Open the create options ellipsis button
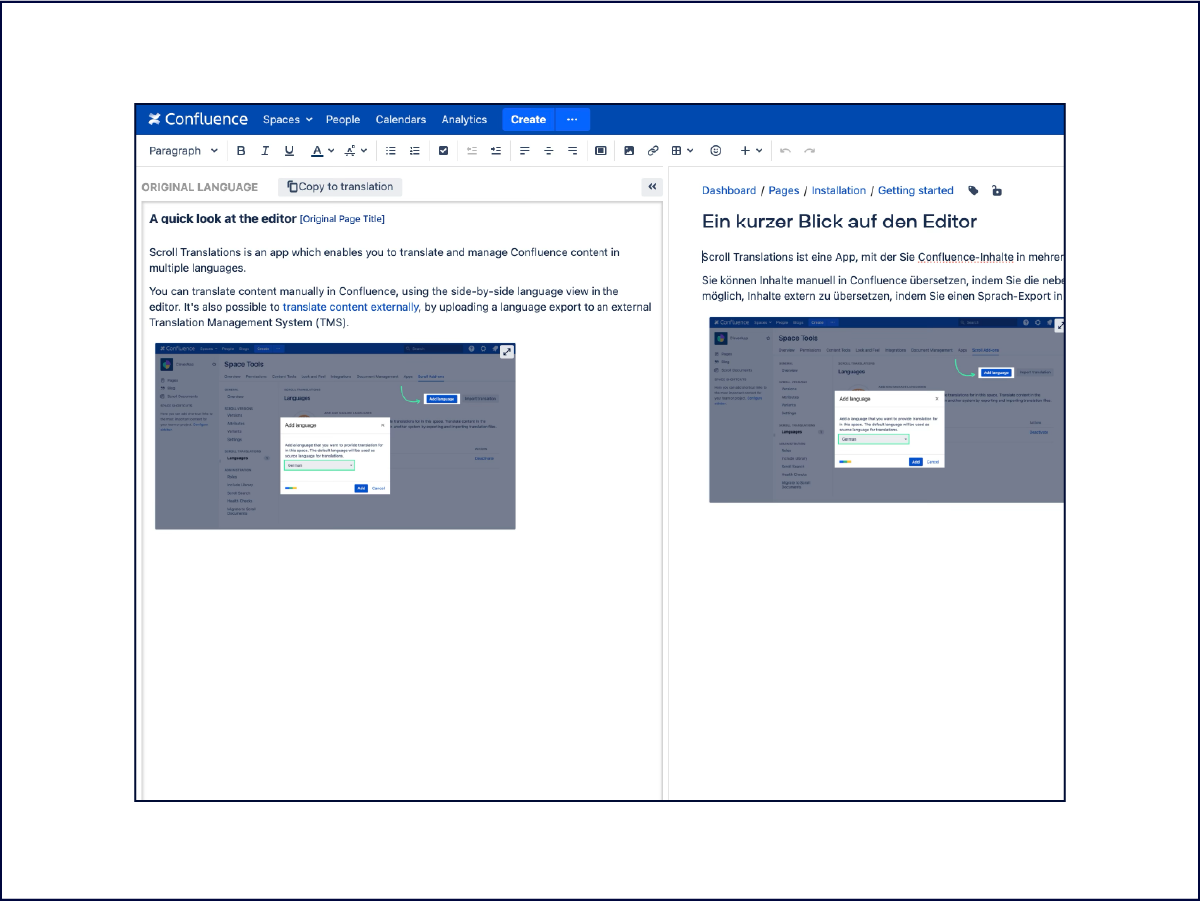This screenshot has width=1200, height=901. (x=573, y=120)
